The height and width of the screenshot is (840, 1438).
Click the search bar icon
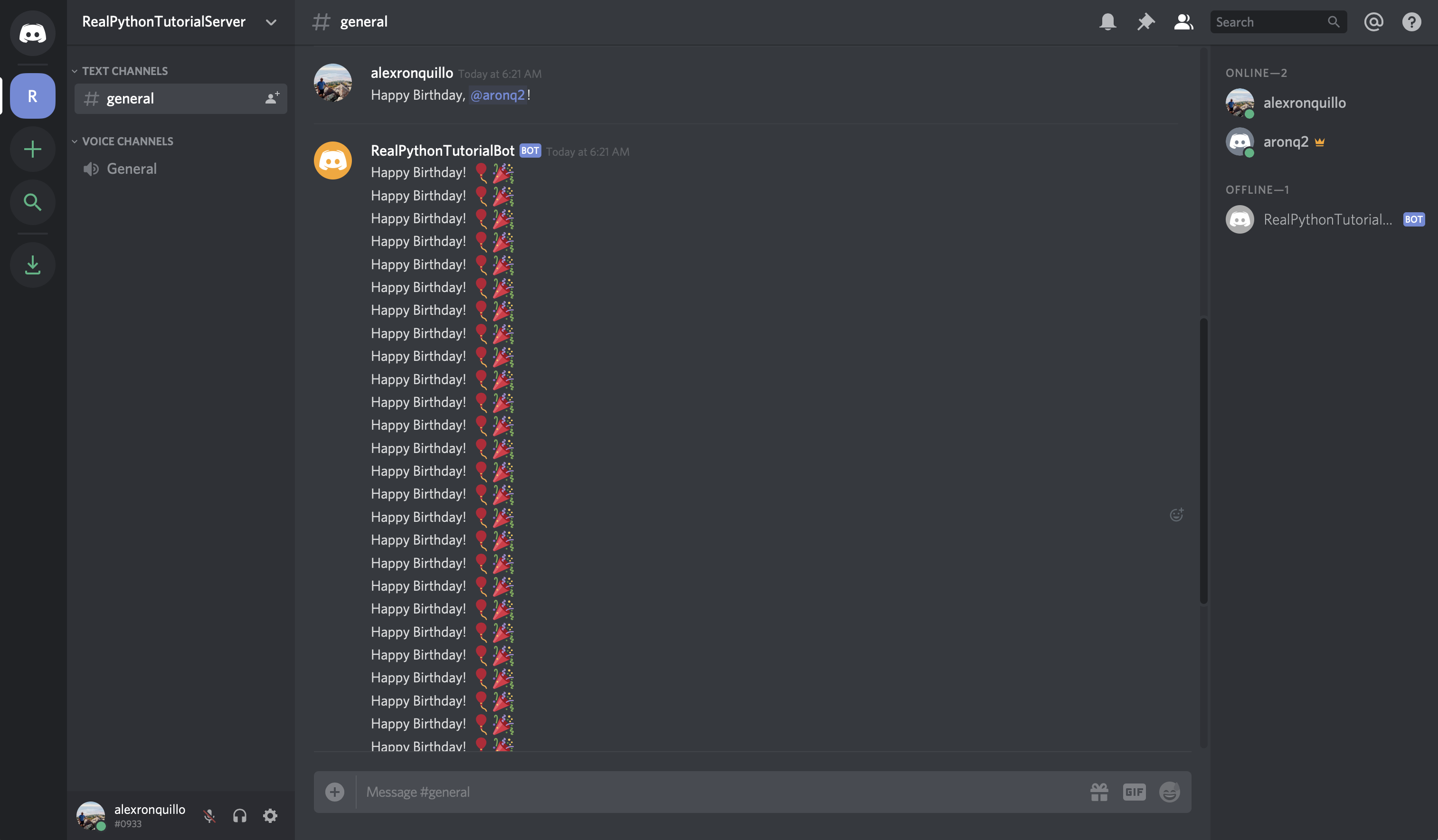tap(1335, 21)
